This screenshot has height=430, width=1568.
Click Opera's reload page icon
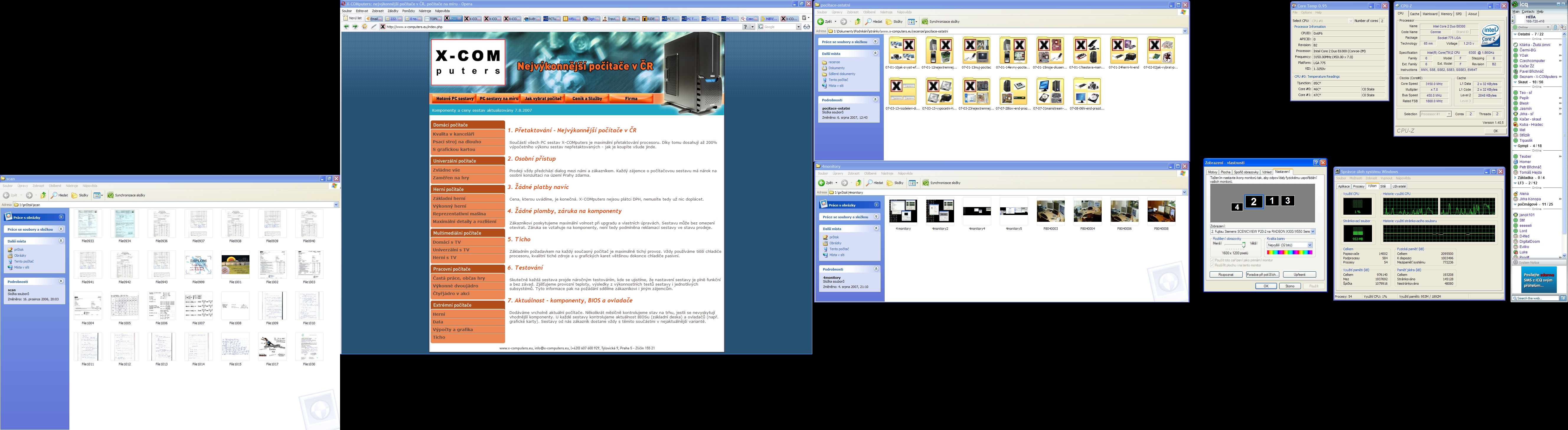365,26
